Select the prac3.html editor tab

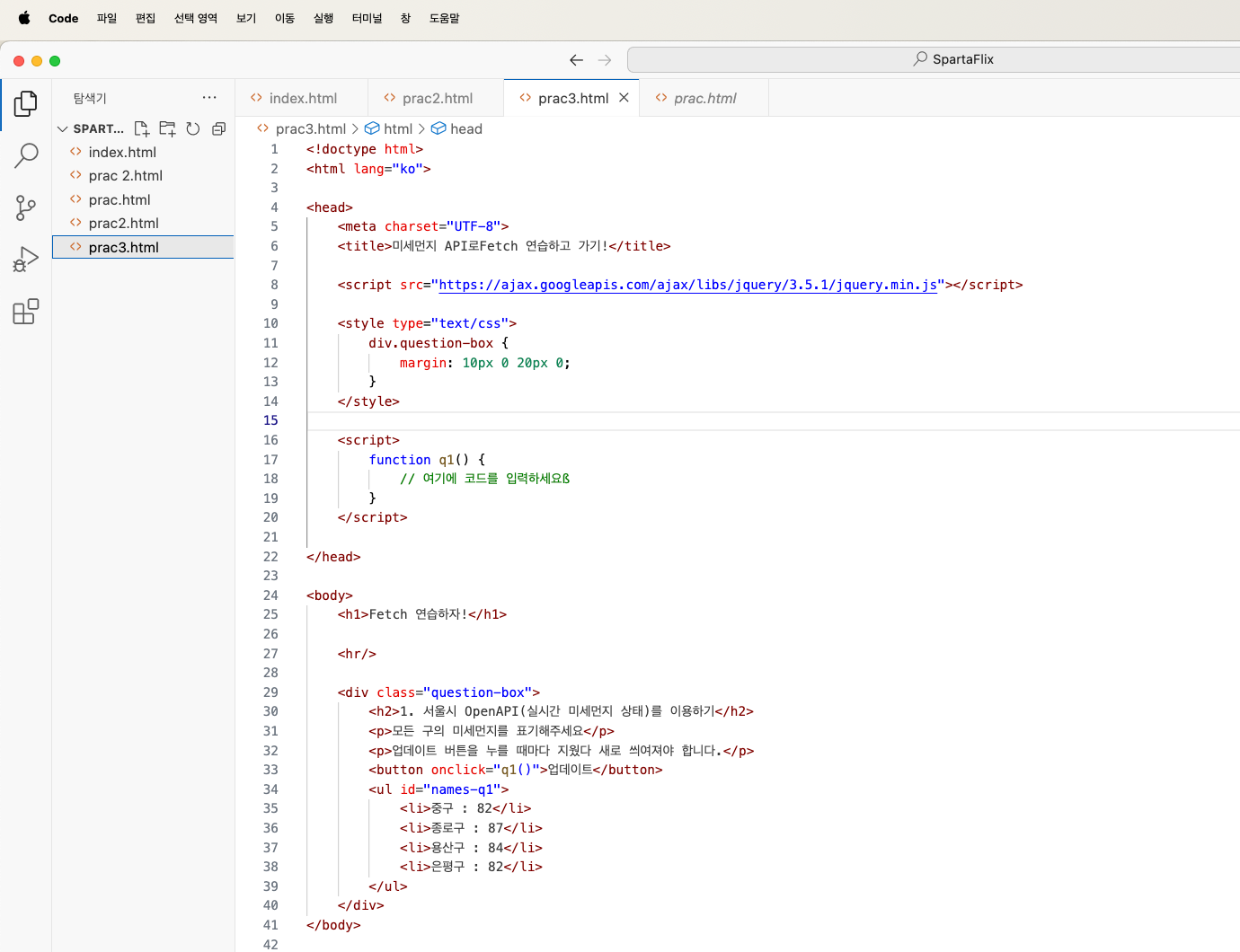click(572, 98)
